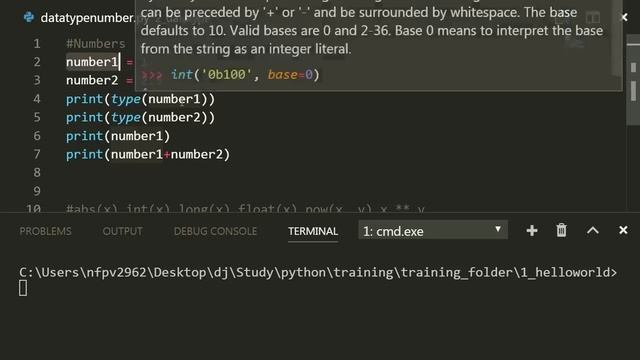Viewport: 640px width, 360px height.
Task: Create a new terminal with plus icon
Action: pos(532,231)
